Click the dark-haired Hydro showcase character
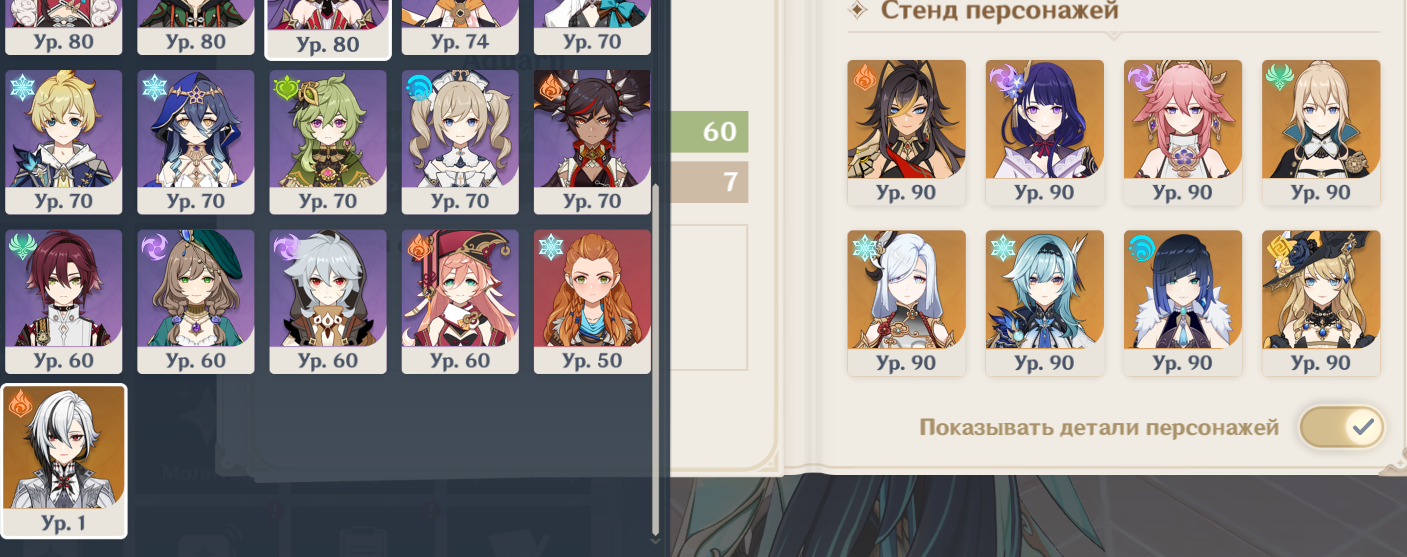 [1182, 303]
